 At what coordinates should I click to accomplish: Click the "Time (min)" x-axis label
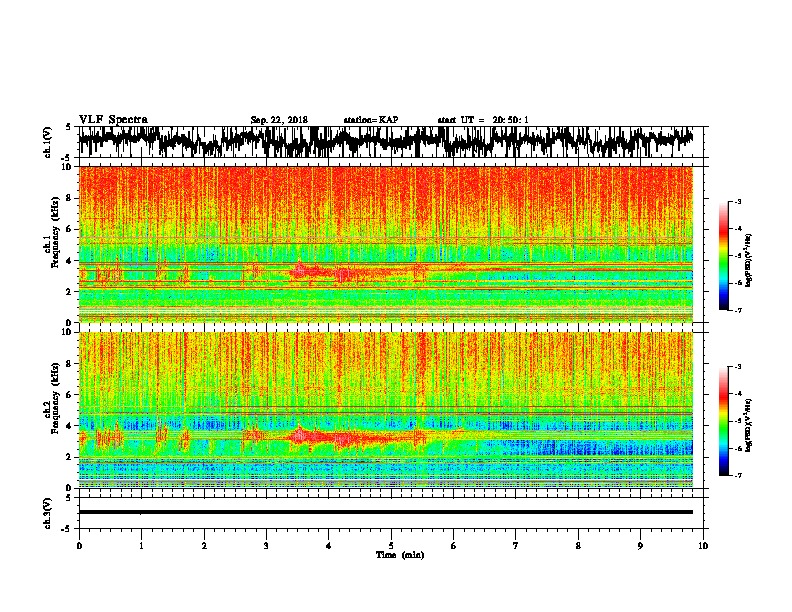(400, 555)
